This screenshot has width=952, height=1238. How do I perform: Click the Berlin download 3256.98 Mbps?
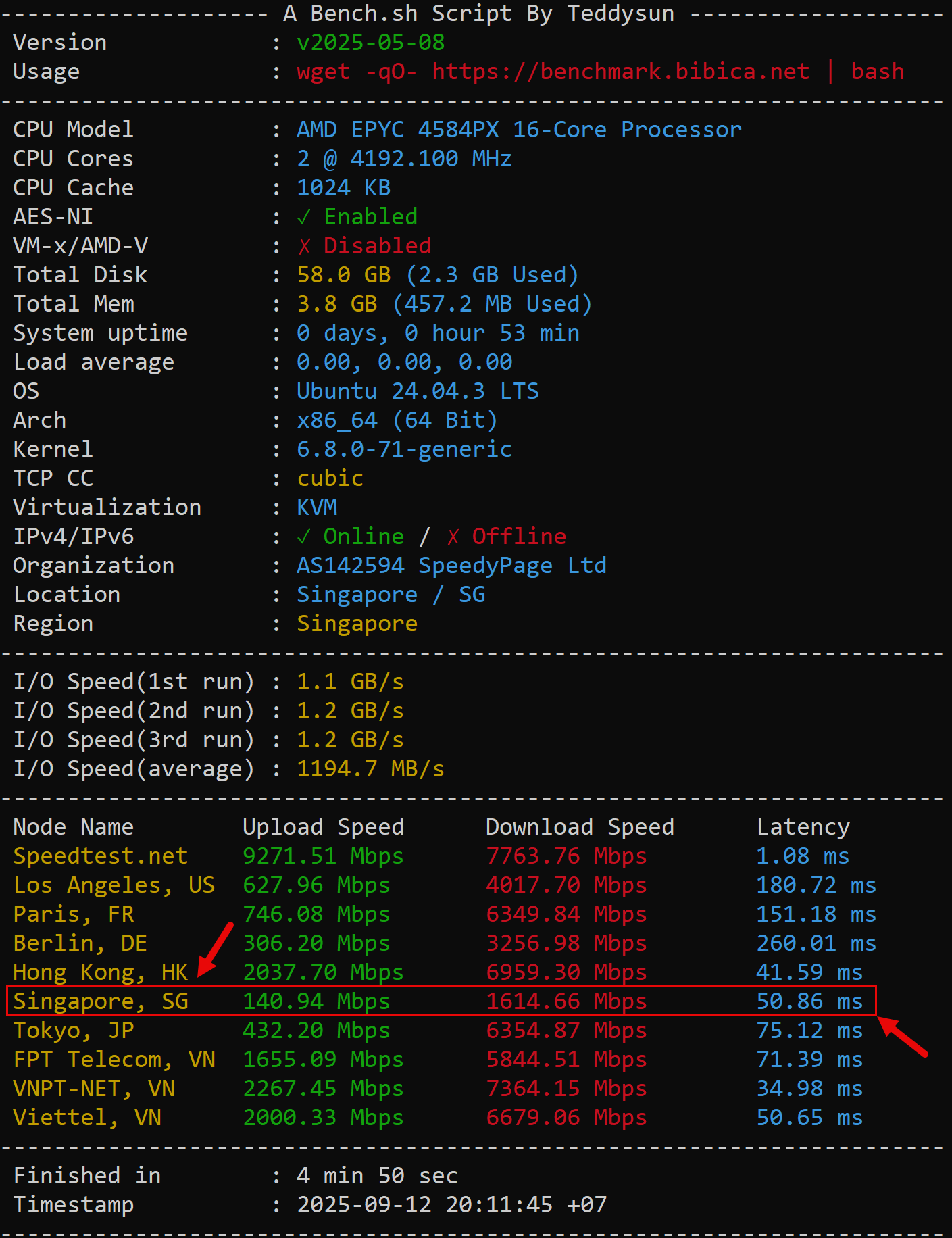566,943
